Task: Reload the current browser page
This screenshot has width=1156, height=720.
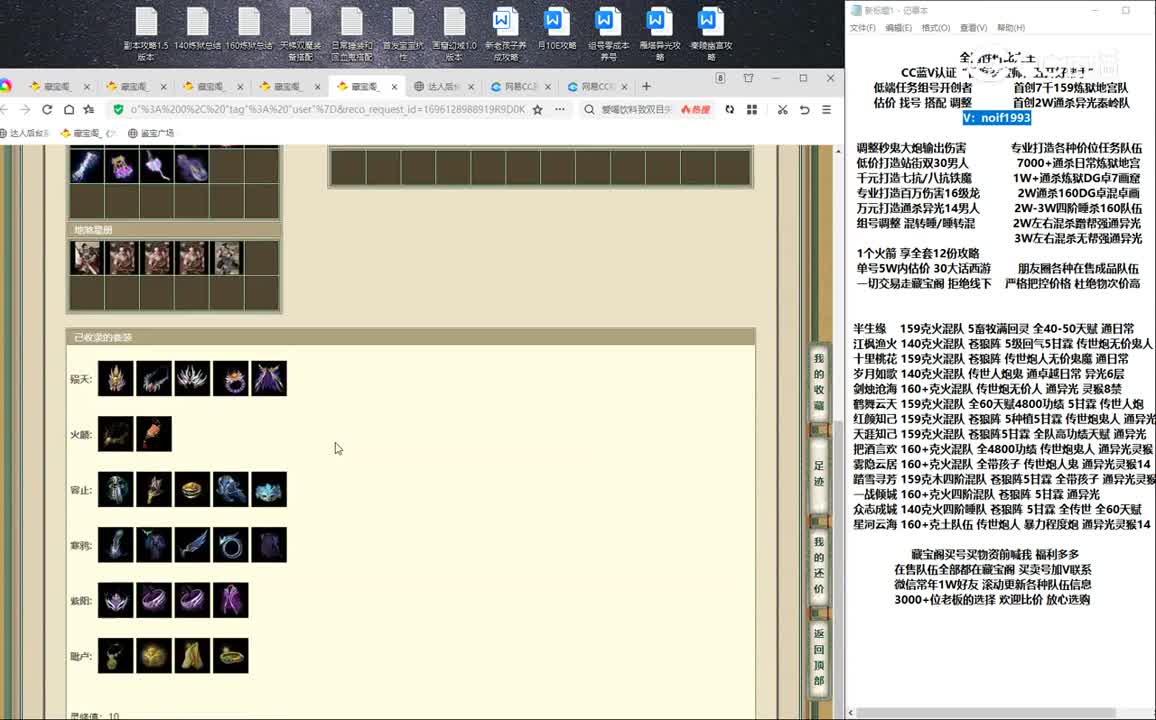Action: click(47, 110)
